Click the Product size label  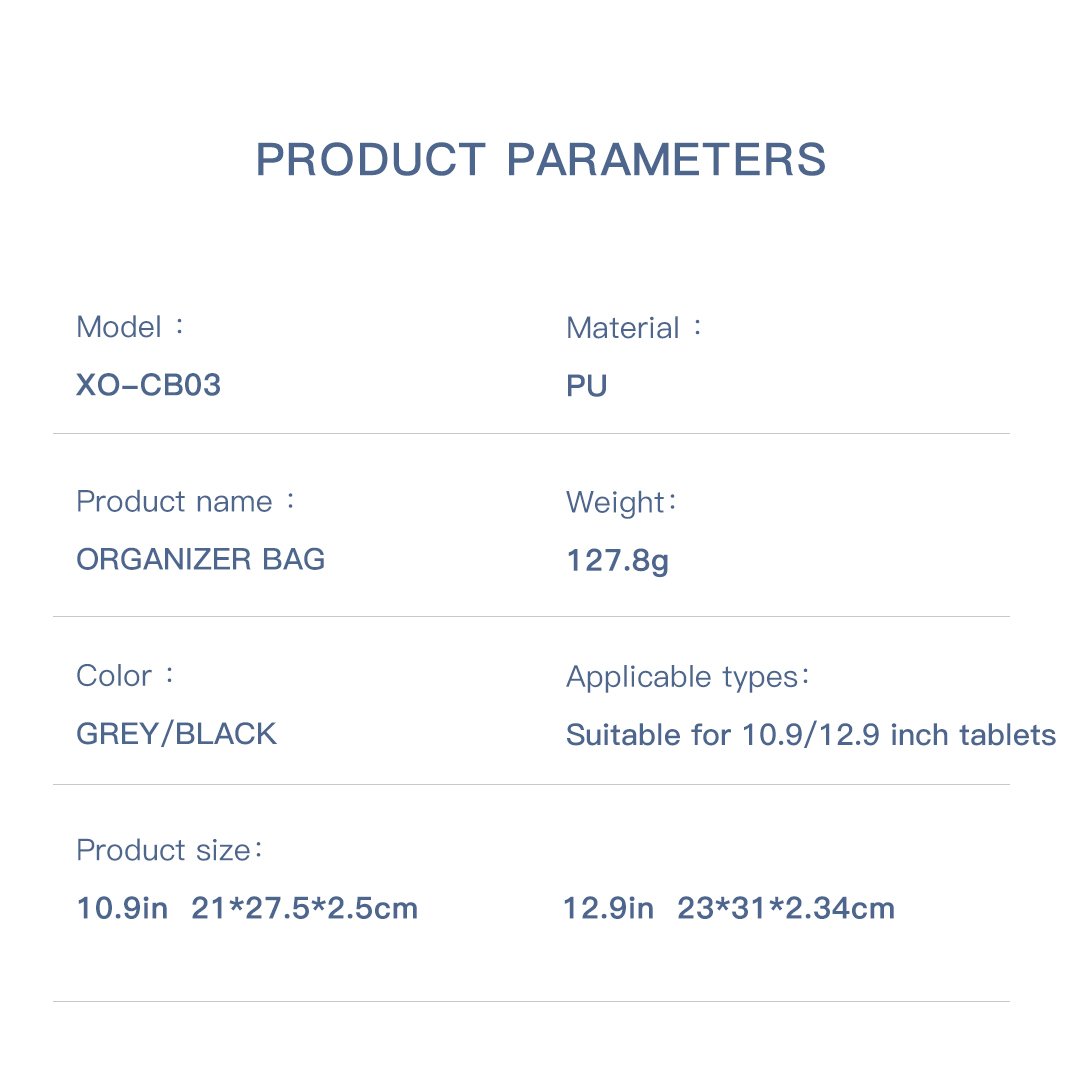(x=161, y=850)
